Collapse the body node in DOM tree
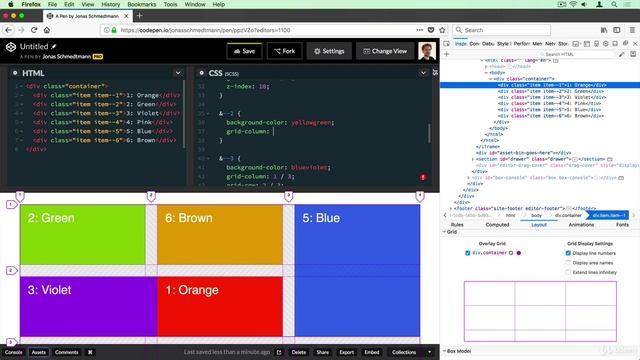 click(486, 73)
